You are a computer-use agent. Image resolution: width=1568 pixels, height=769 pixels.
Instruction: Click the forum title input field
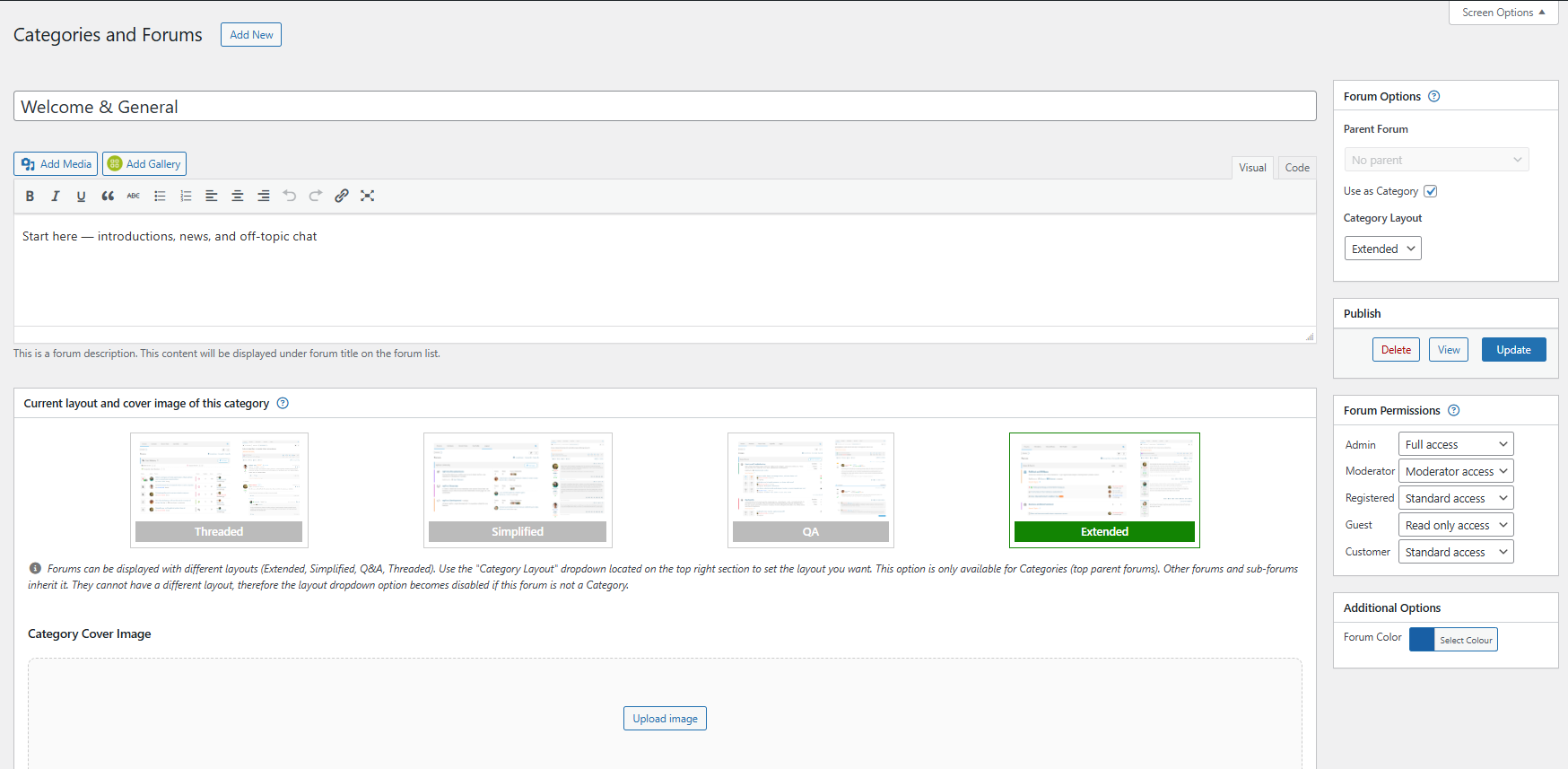coord(664,107)
